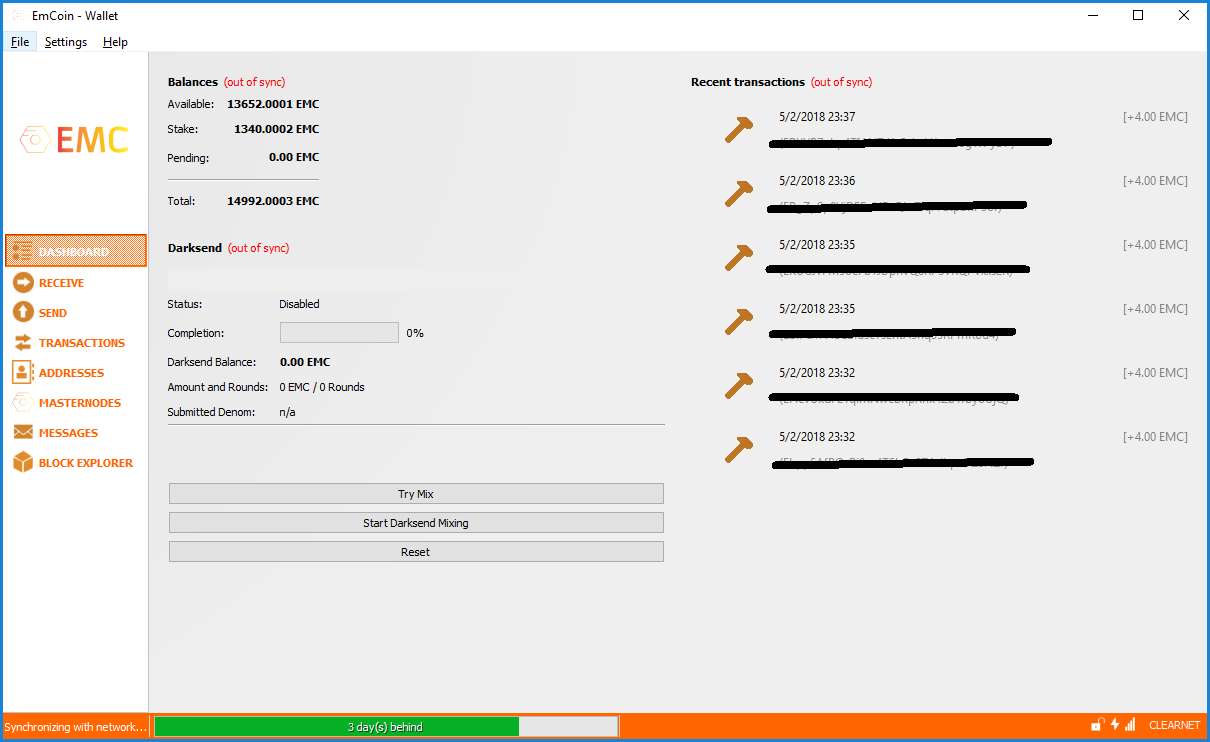This screenshot has height=742, width=1210.
Task: Click the 3 day(s) behind sync bar
Action: [386, 727]
